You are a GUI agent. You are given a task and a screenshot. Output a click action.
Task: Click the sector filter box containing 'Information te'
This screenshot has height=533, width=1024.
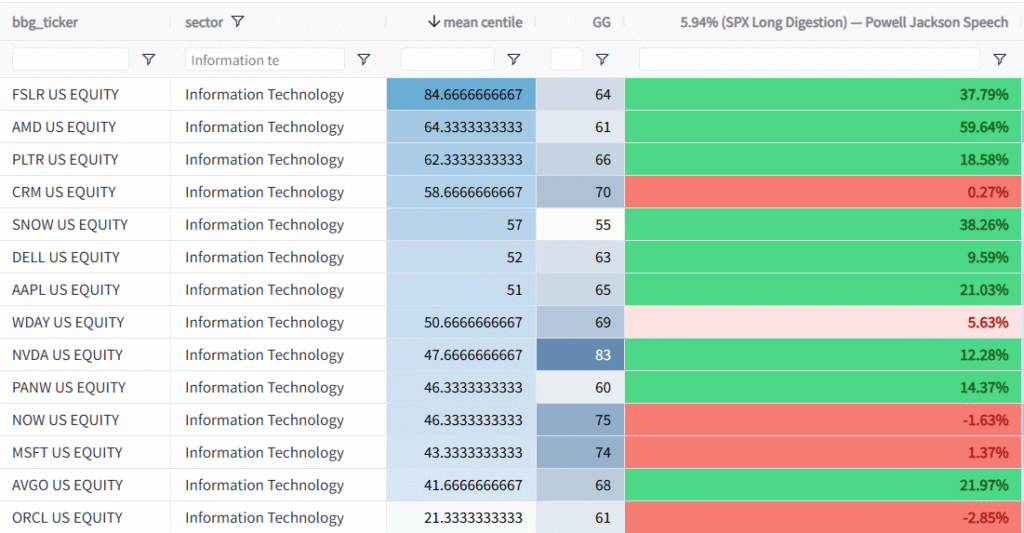pyautogui.click(x=264, y=60)
